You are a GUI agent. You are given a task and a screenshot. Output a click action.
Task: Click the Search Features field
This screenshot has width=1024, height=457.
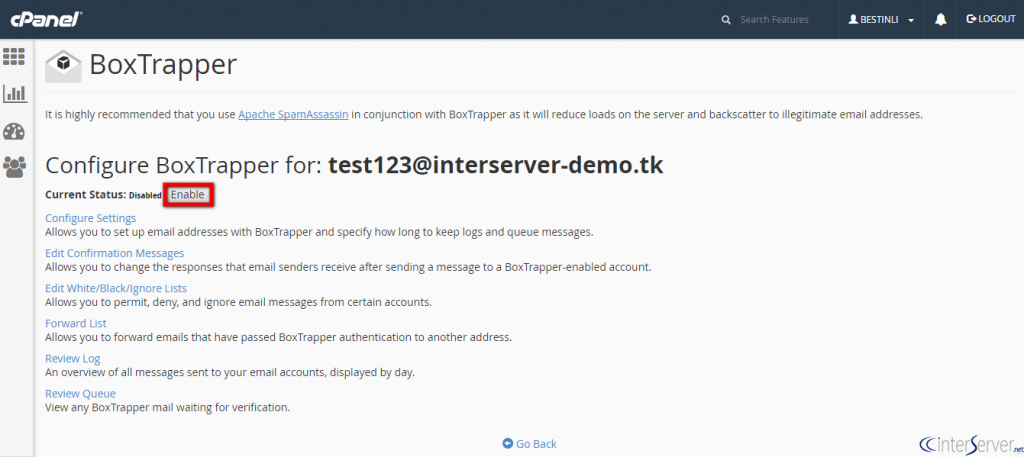pyautogui.click(x=775, y=20)
